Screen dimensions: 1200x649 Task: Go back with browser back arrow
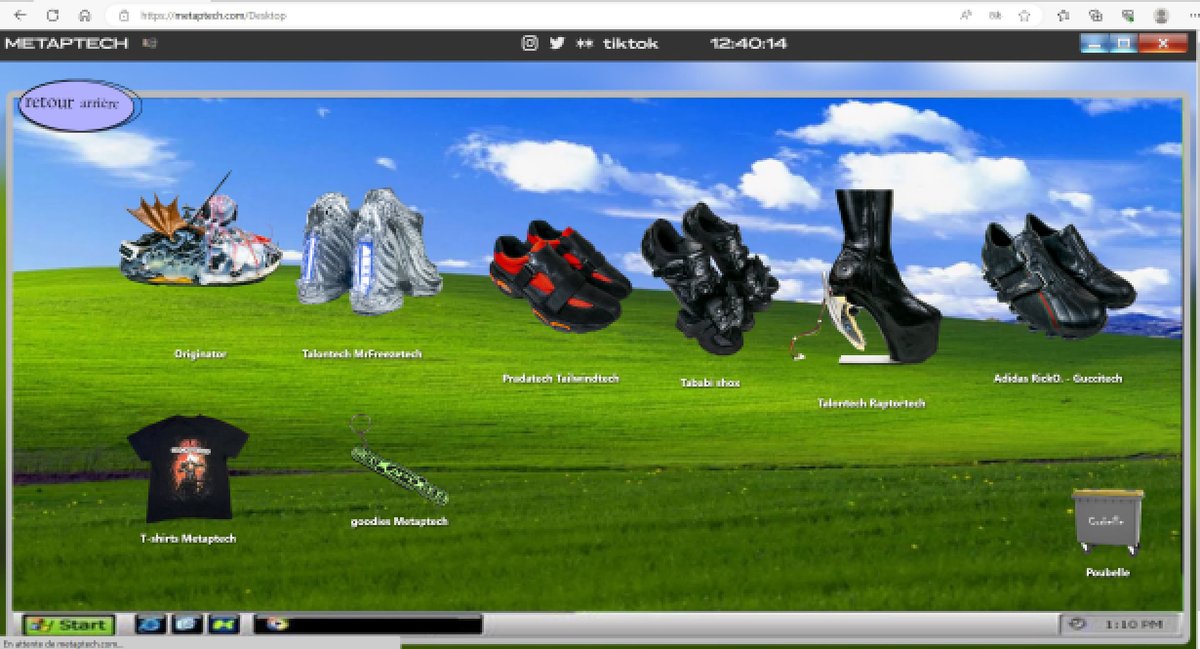tap(21, 15)
